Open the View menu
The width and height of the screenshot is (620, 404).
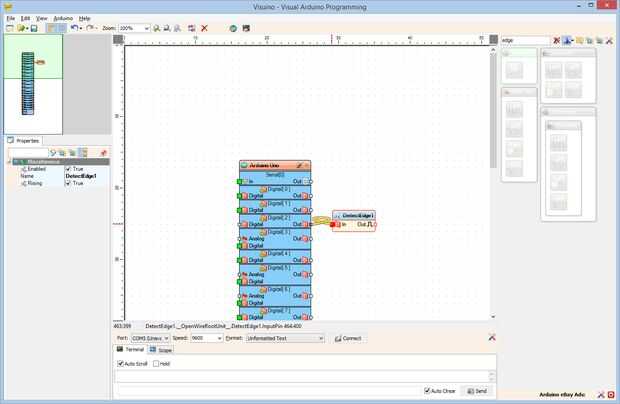[x=42, y=19]
